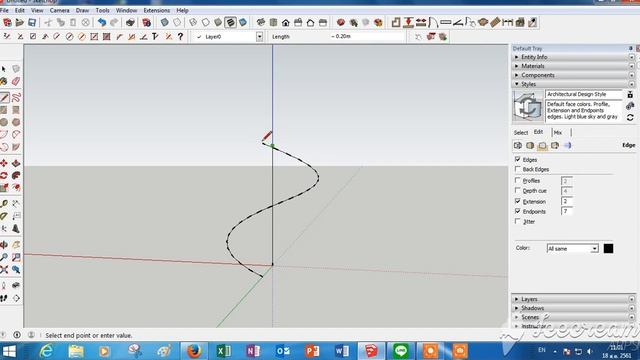The image size is (640, 360).
Task: Click the style preview thumbnail
Action: point(528,107)
